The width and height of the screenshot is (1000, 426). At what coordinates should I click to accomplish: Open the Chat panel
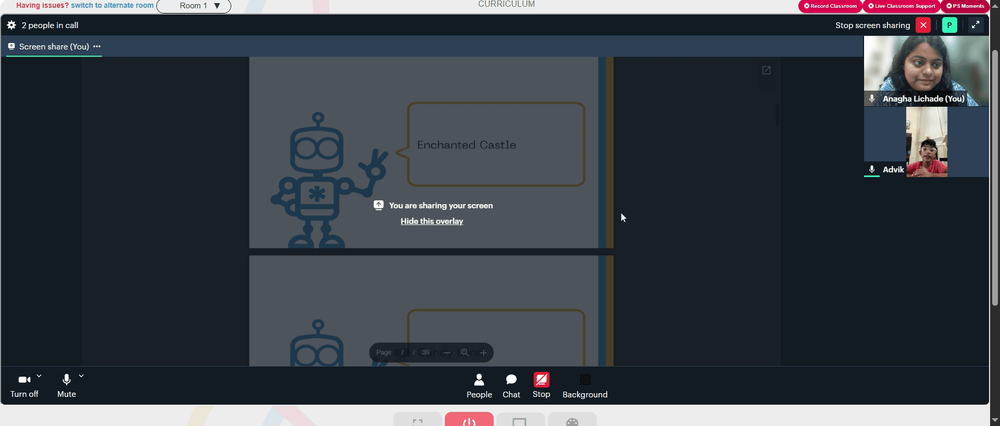coord(511,386)
